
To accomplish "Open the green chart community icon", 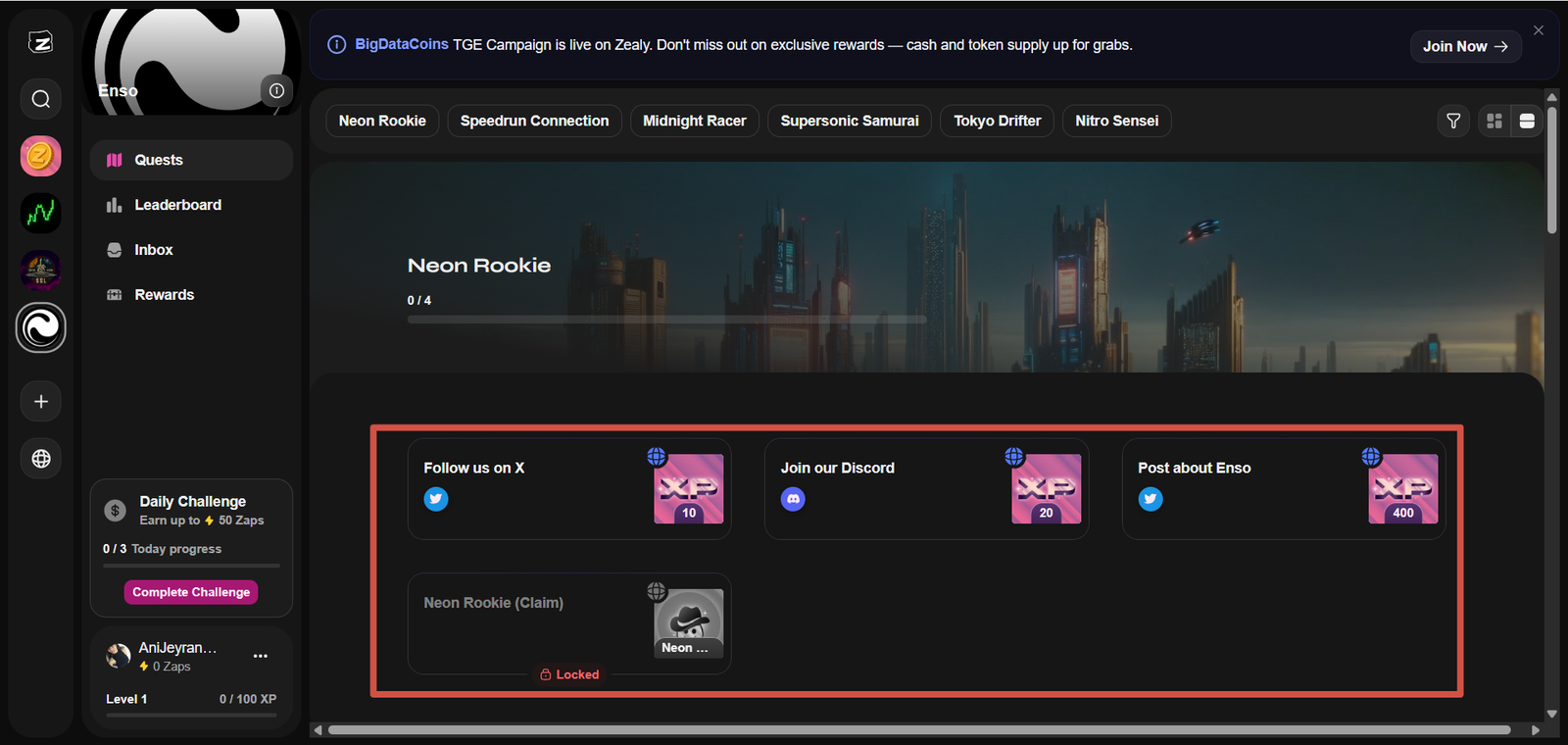I will pyautogui.click(x=40, y=213).
